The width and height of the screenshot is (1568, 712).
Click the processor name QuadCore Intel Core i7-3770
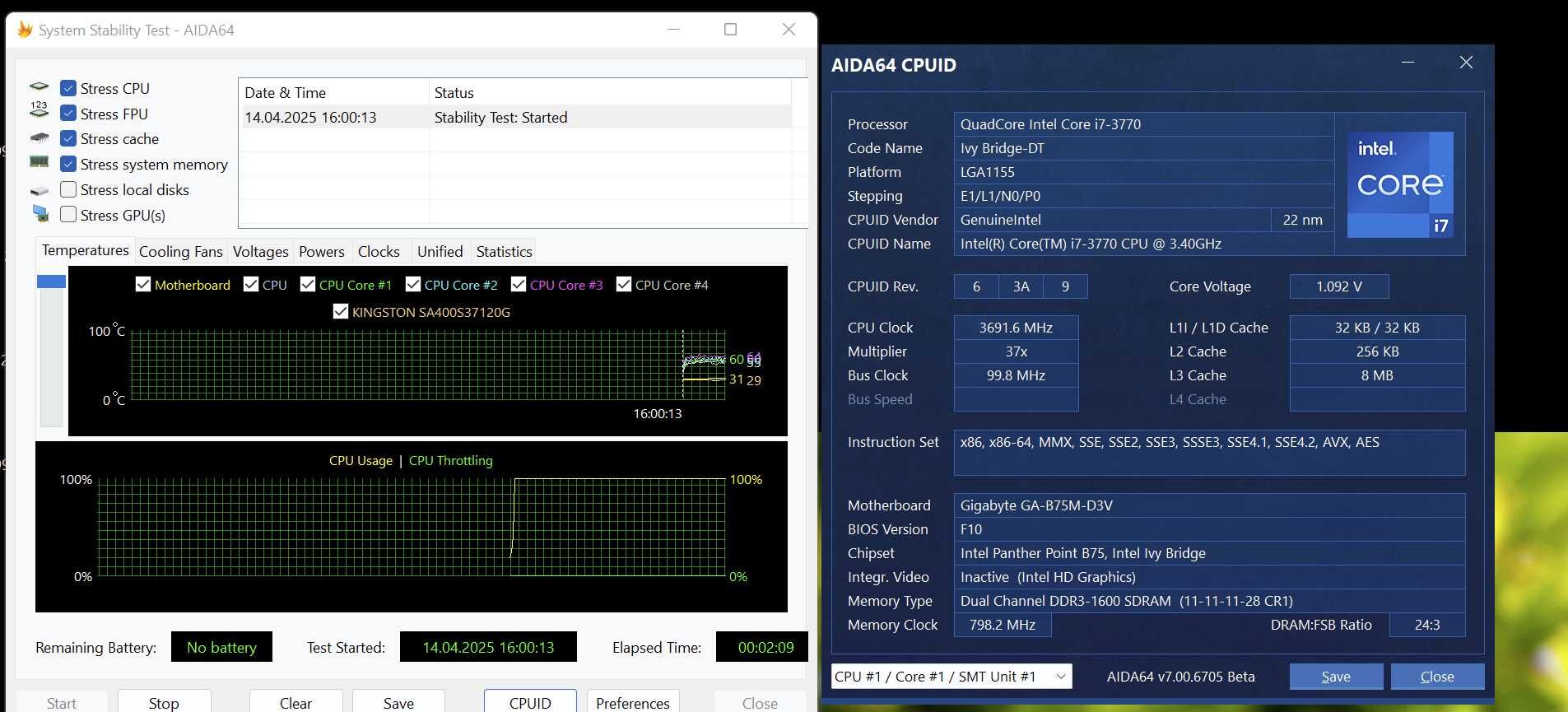coord(1143,124)
